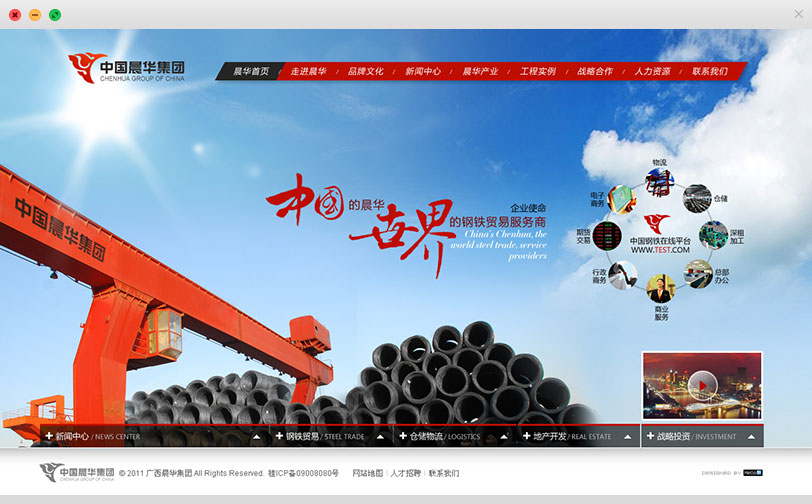Image resolution: width=812 pixels, height=504 pixels.
Task: Click the Chenhua Group logo in header
Action: click(127, 69)
